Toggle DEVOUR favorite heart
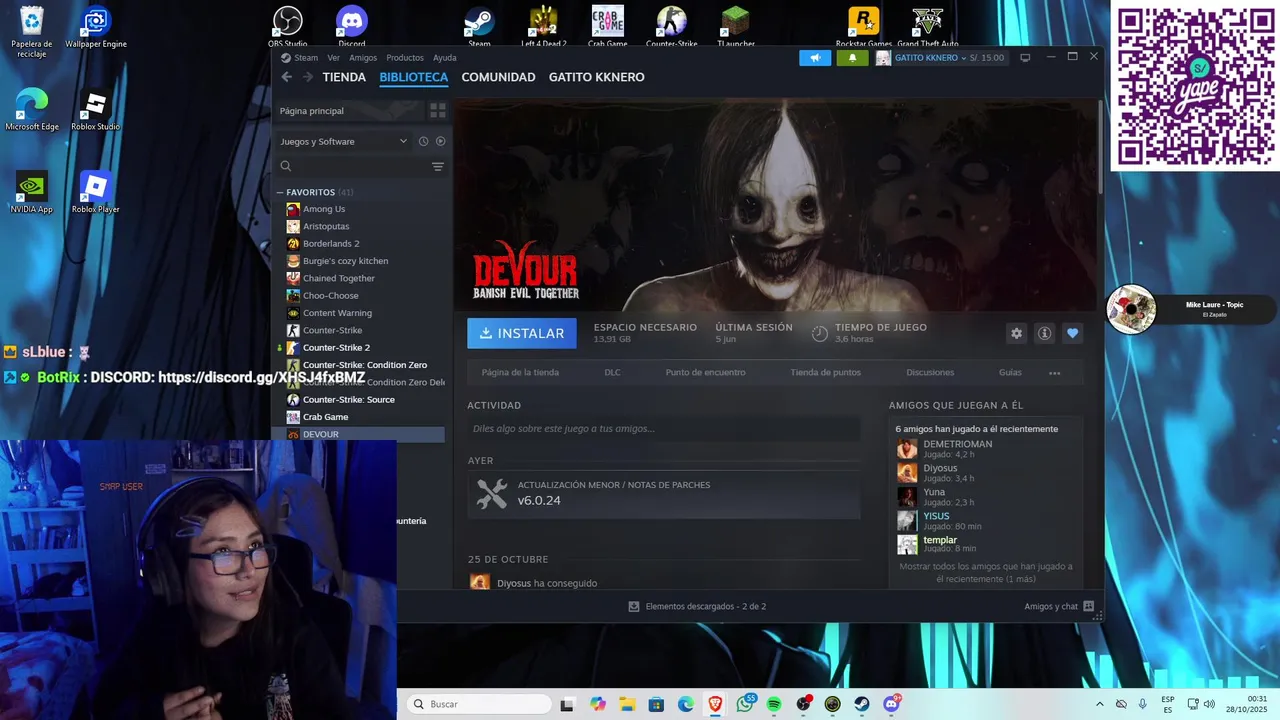Viewport: 1280px width, 720px height. coord(1072,333)
